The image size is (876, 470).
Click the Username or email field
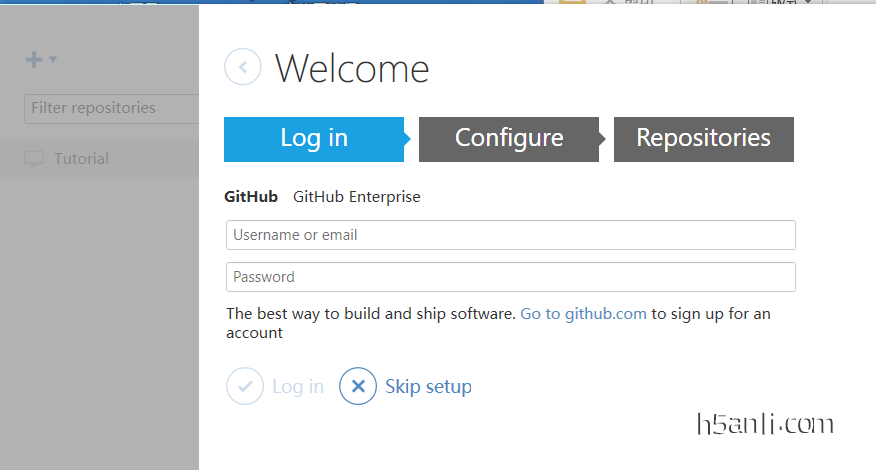511,235
